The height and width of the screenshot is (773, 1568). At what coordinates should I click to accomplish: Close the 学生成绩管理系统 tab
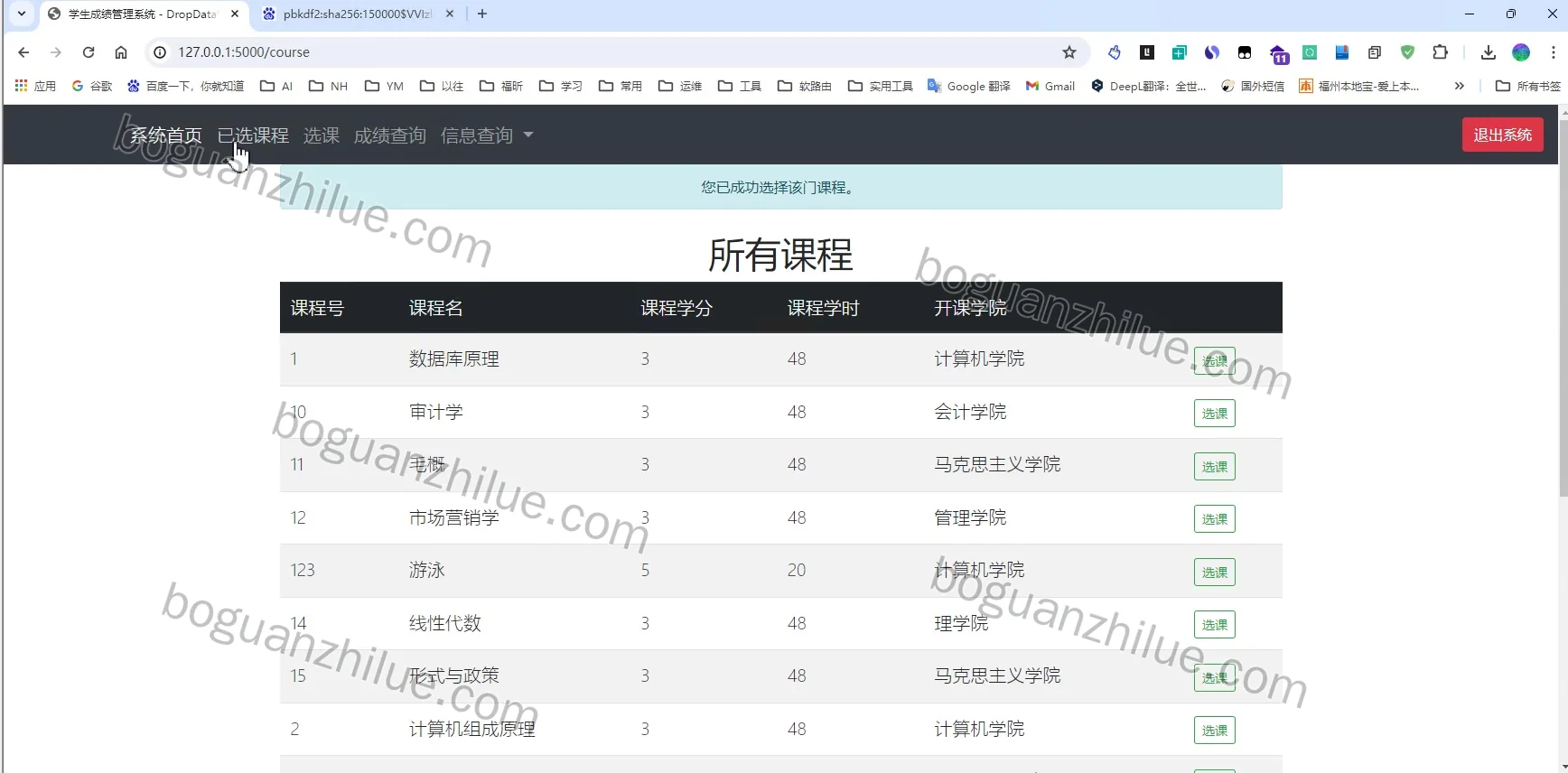point(235,14)
